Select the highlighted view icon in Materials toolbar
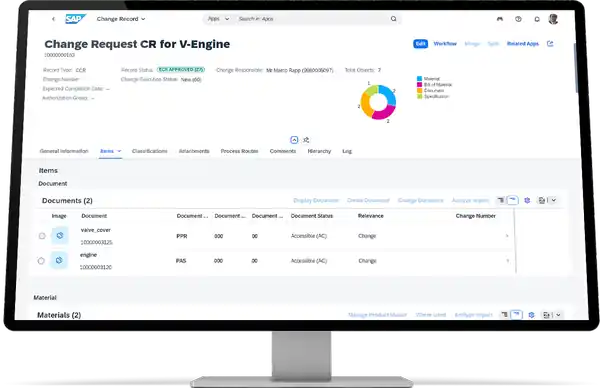The image size is (600, 388). pos(516,315)
